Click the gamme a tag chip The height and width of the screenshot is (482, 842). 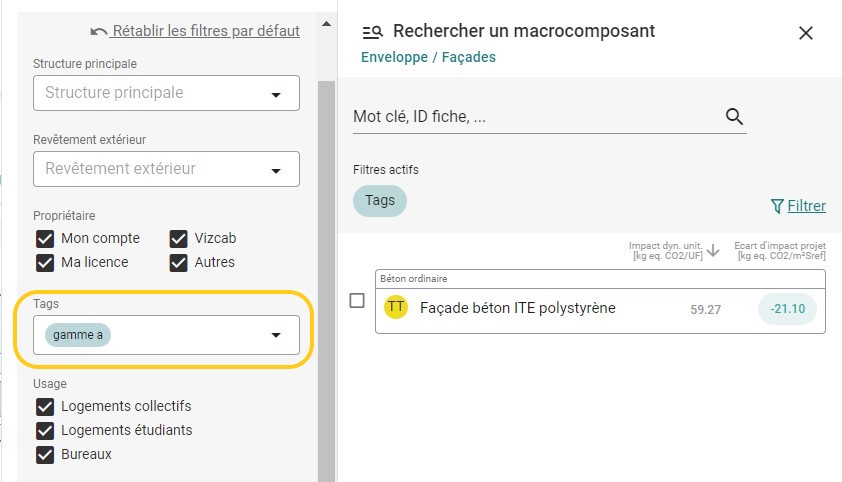(78, 335)
